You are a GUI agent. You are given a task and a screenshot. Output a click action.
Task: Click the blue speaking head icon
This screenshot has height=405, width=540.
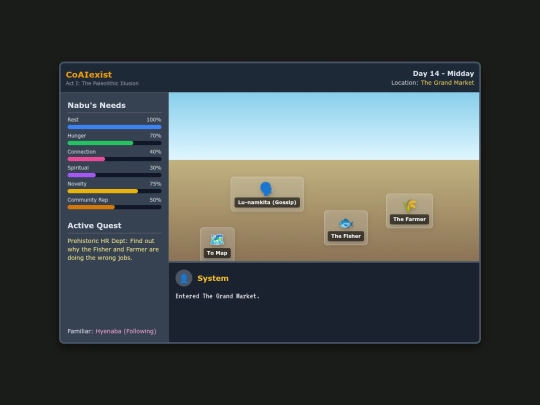click(x=266, y=189)
